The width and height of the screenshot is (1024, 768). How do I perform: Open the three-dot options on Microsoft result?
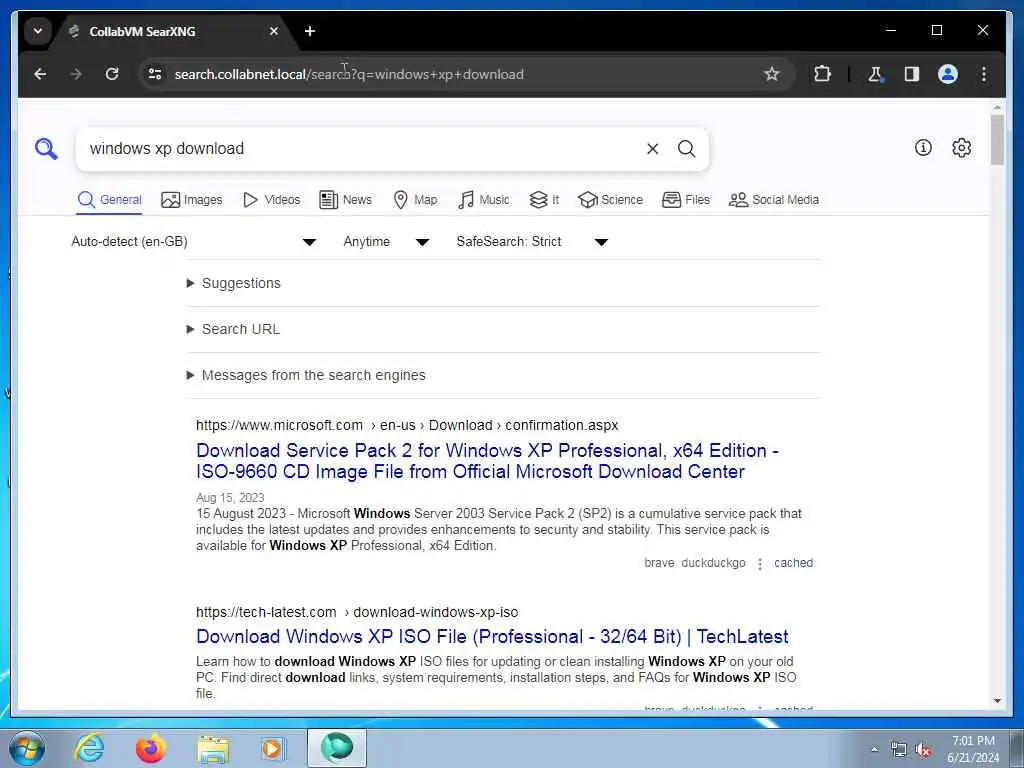[760, 564]
